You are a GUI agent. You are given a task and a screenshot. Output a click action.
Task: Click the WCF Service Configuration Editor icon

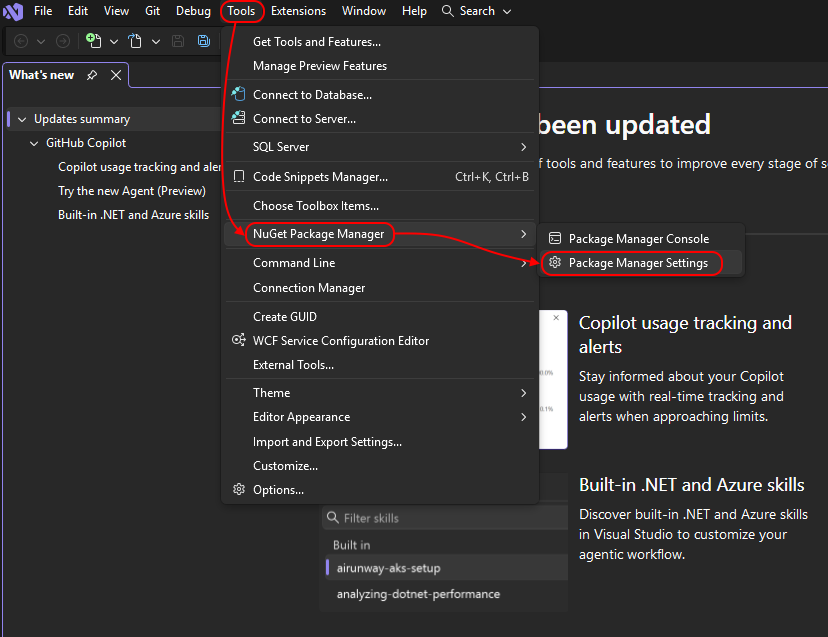point(239,340)
